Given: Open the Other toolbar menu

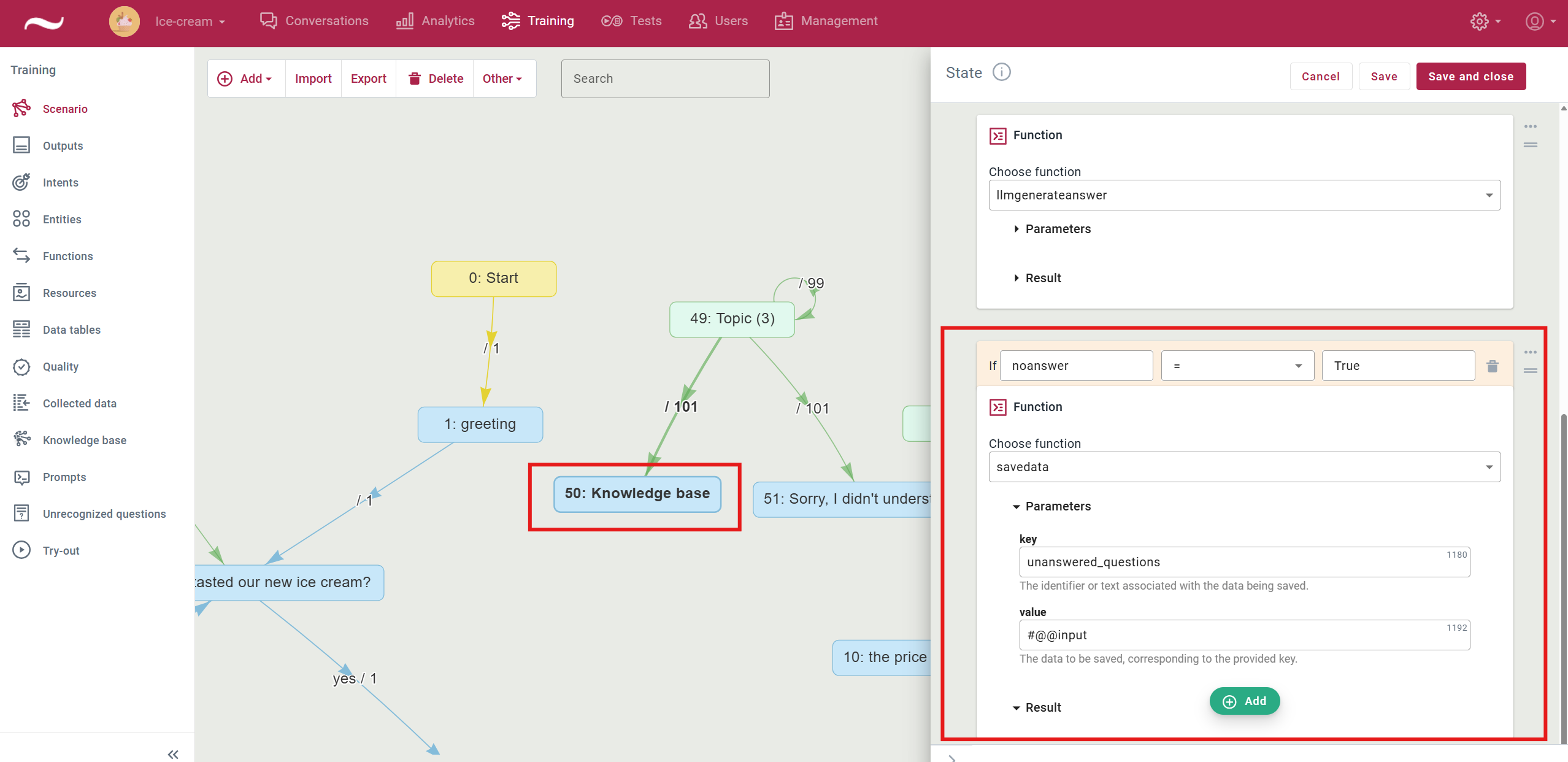Looking at the screenshot, I should pos(502,79).
